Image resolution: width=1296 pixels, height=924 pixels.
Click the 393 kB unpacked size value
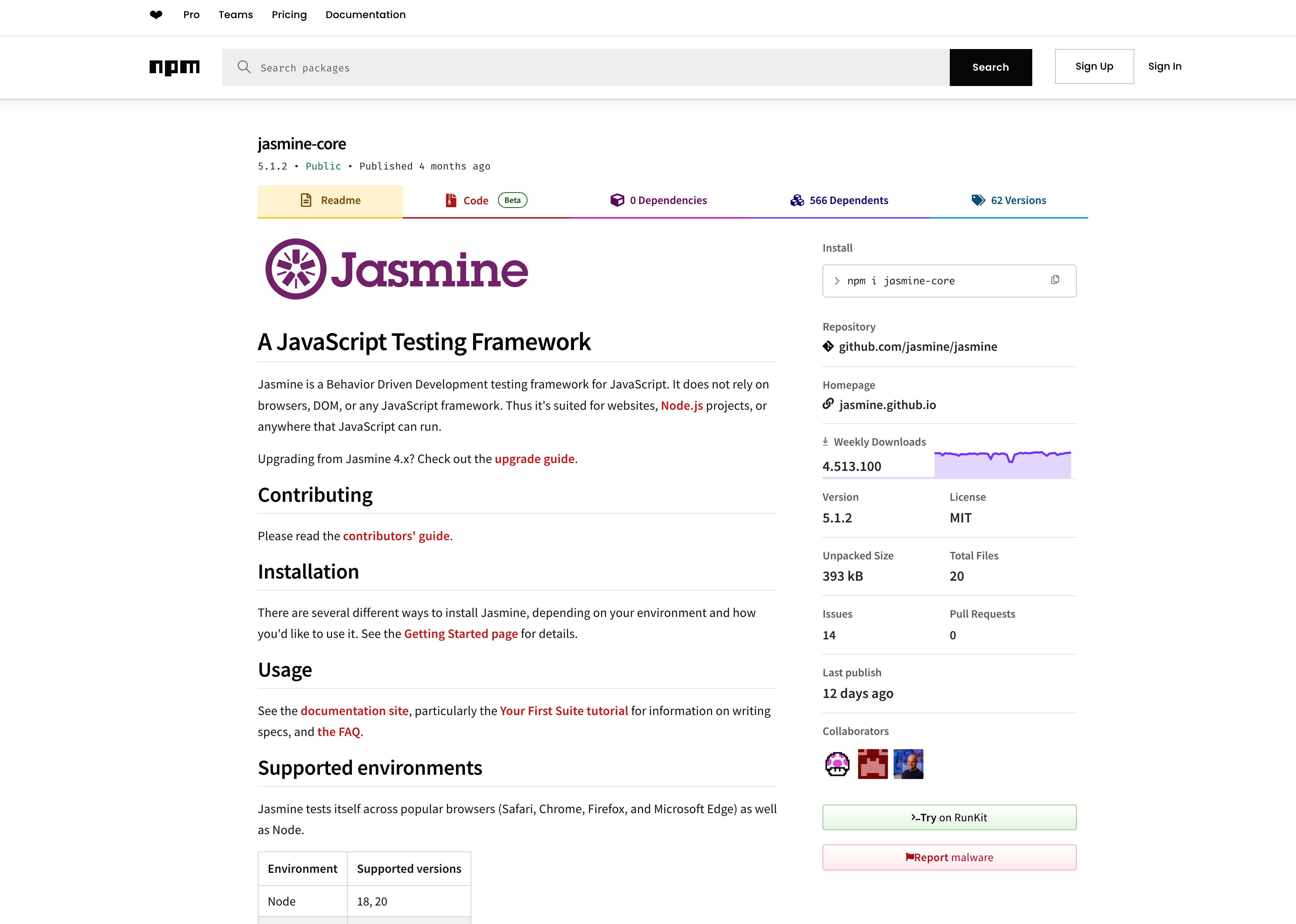(842, 576)
